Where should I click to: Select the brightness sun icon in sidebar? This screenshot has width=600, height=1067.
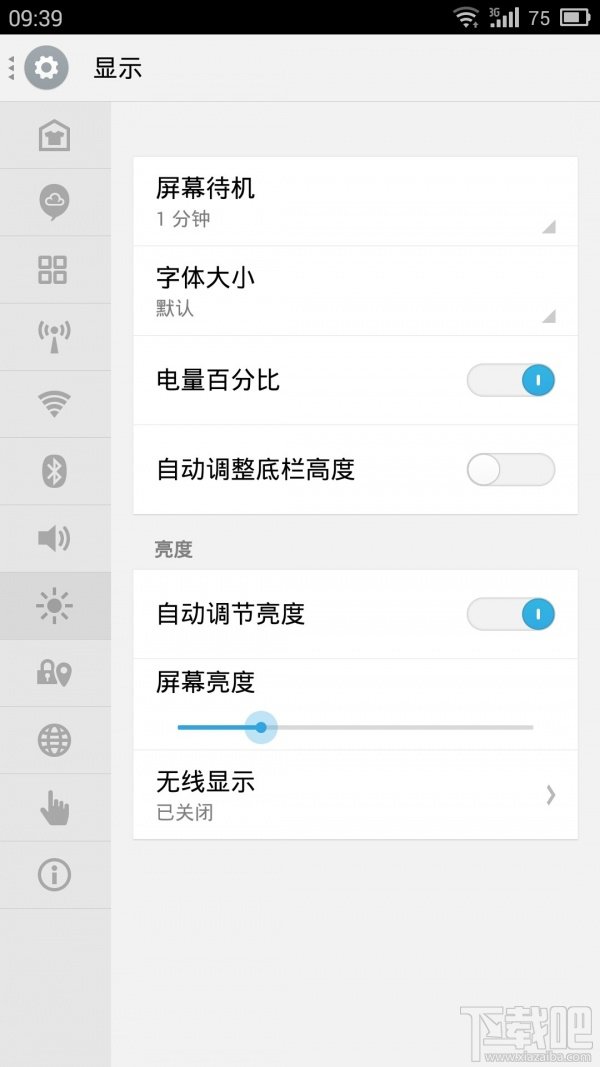click(55, 605)
